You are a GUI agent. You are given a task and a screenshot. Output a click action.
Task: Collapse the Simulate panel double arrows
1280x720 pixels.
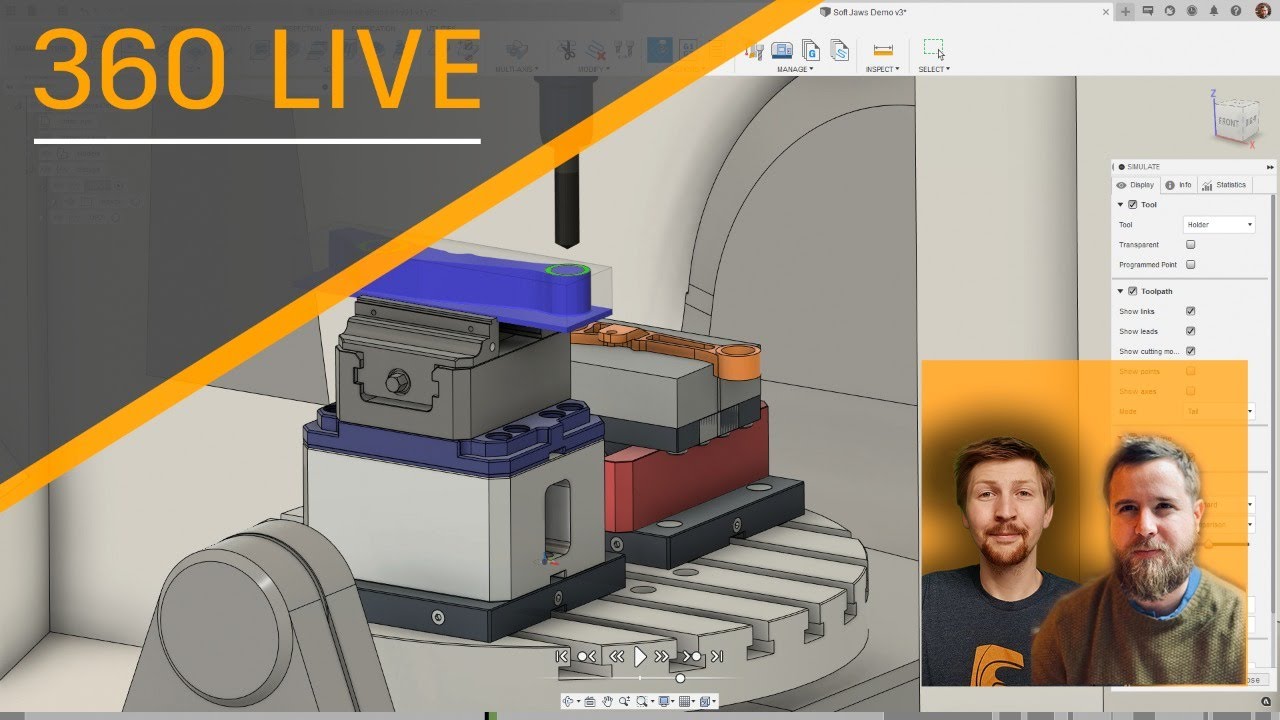pos(1270,167)
